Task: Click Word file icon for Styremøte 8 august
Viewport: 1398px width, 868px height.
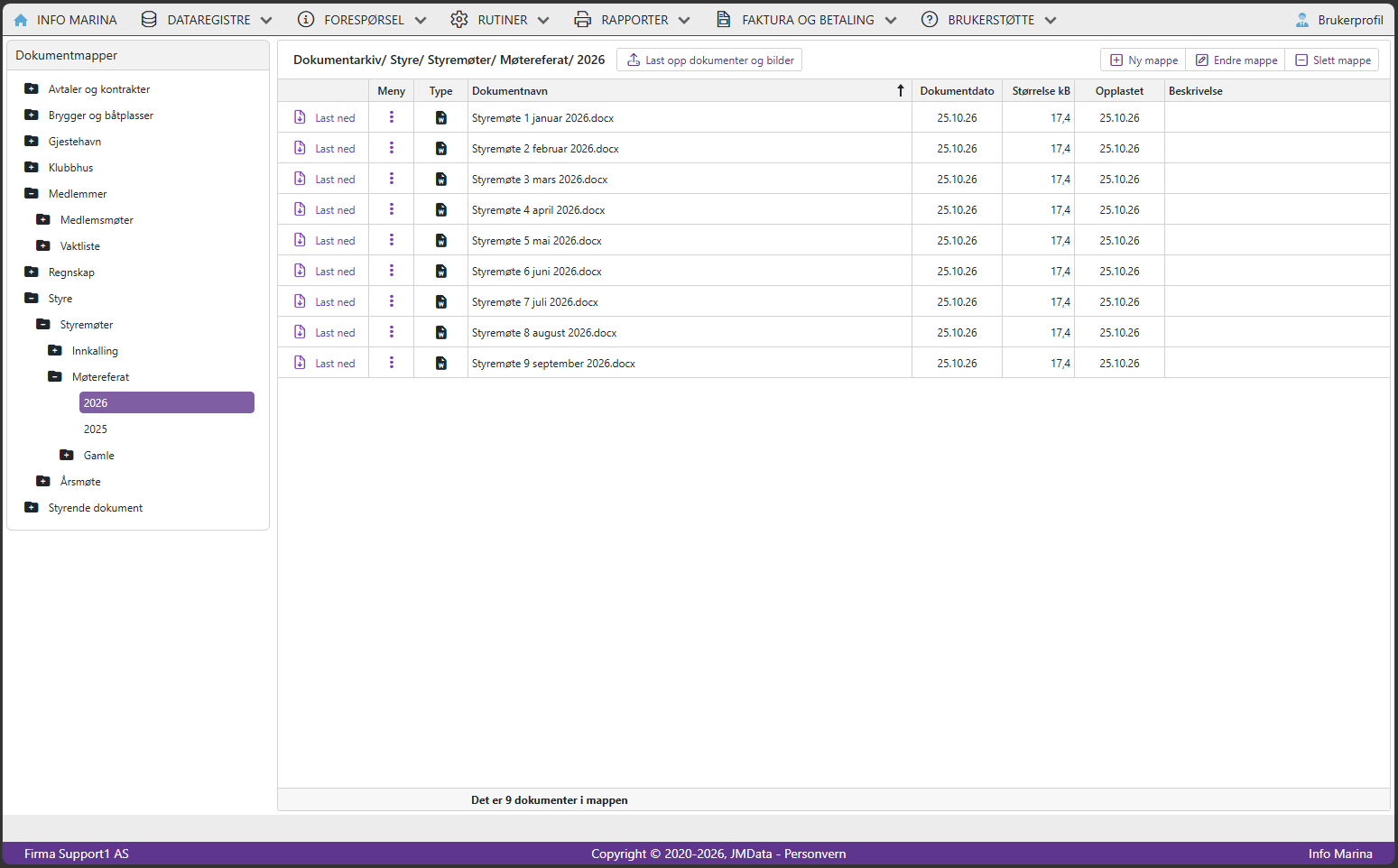Action: [x=441, y=333]
